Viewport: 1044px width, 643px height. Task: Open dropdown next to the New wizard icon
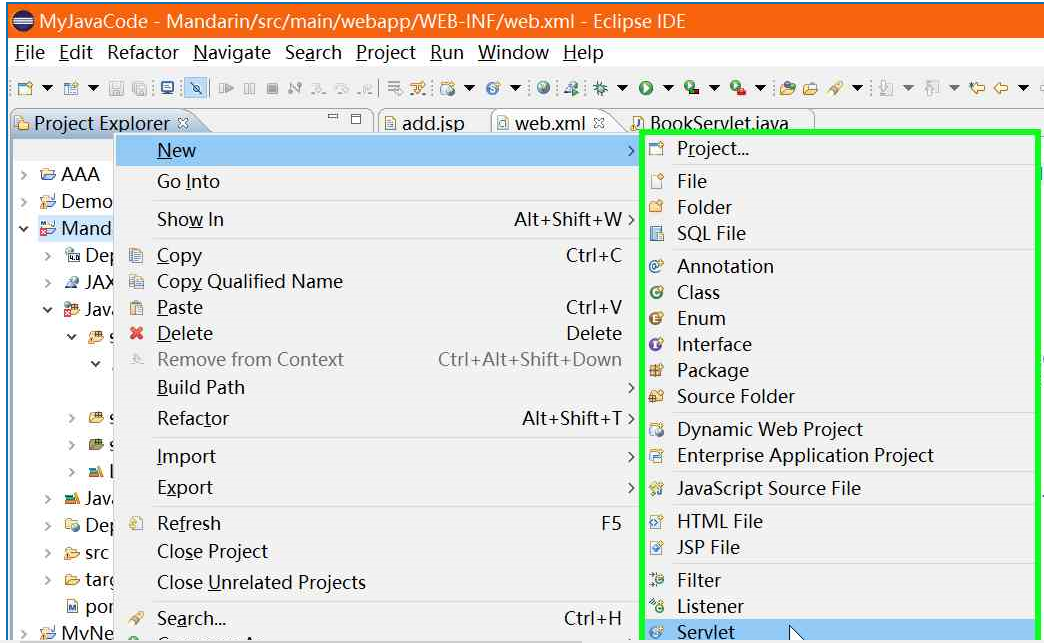pyautogui.click(x=47, y=88)
